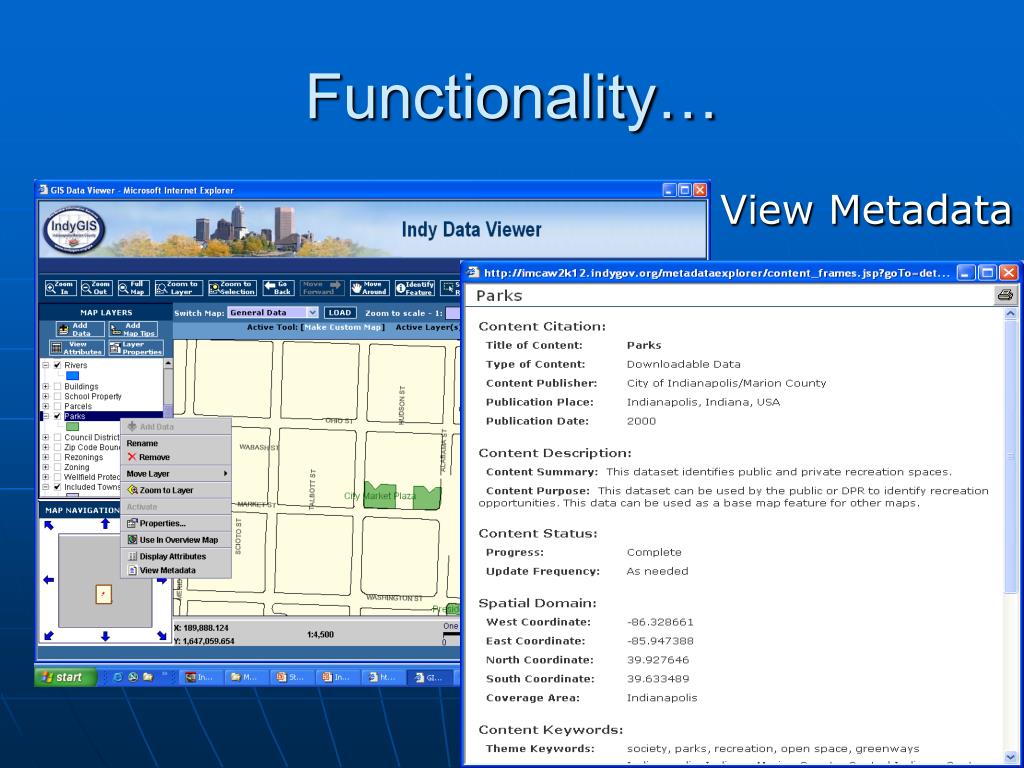Choose Display Attributes from the context menu

176,556
